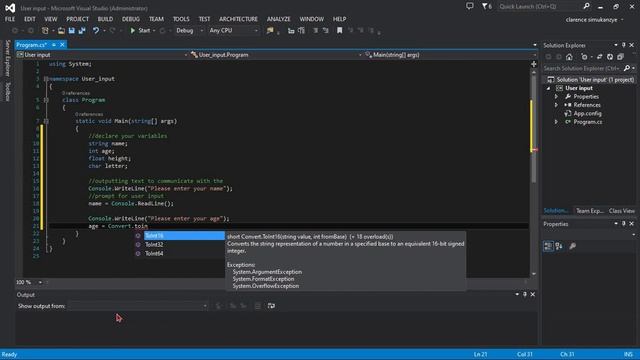640x360 pixels.
Task: Select ToInt16 in the IntelliSense list
Action: coord(180,236)
